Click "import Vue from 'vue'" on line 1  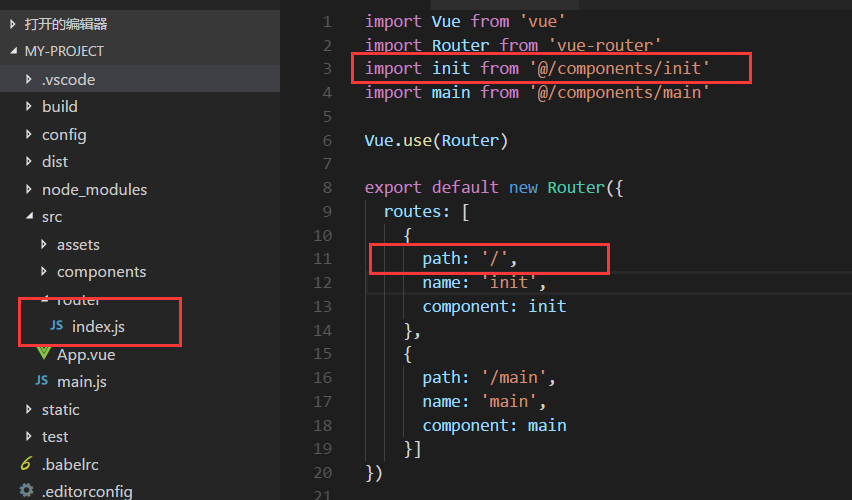point(465,22)
